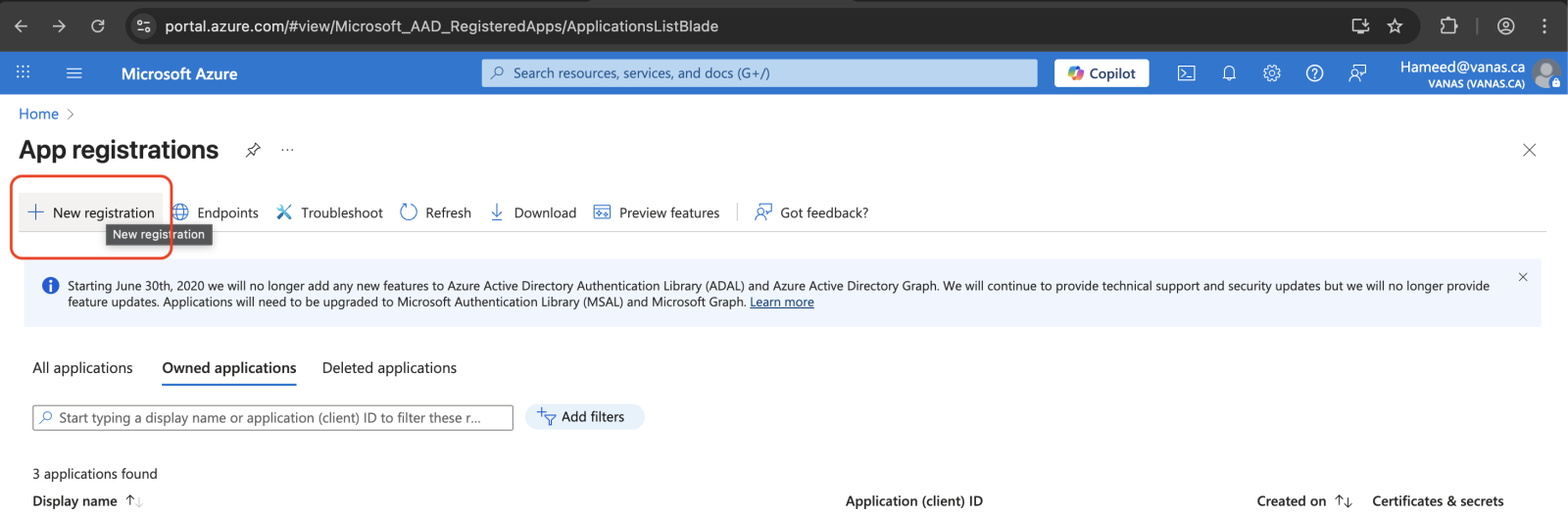Click the Microsoft Azure home title
Screen dimensions: 1568x516
coord(179,73)
